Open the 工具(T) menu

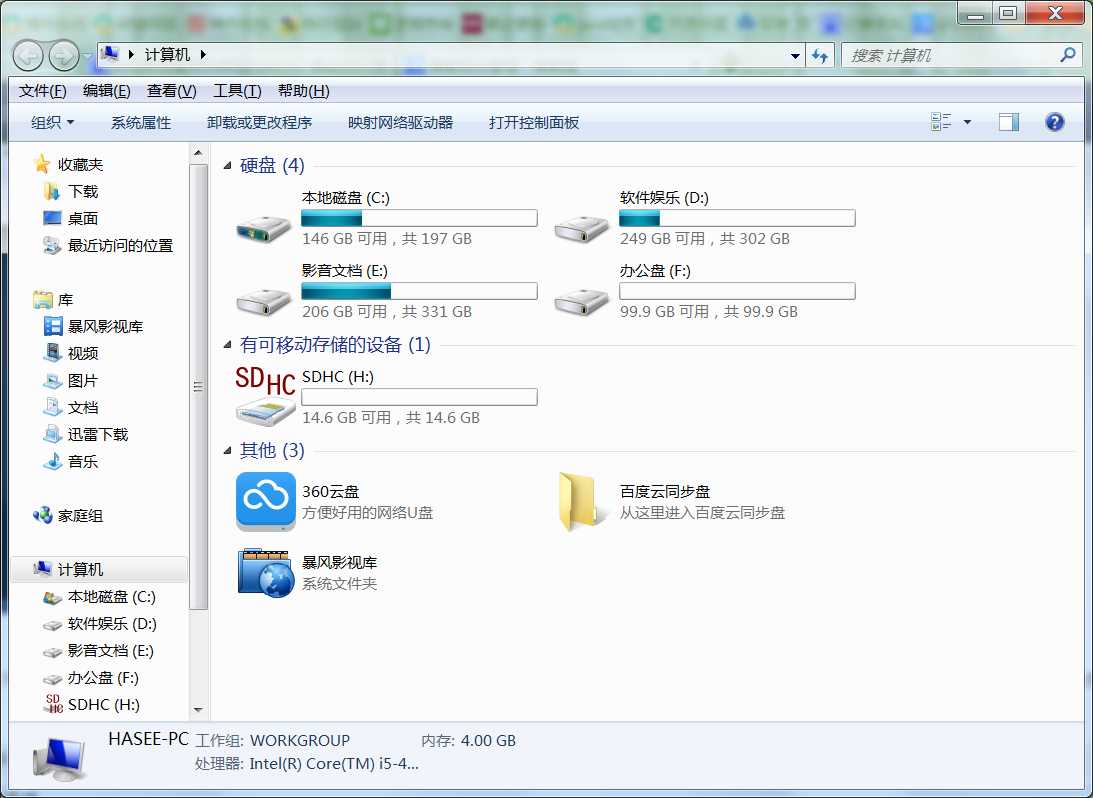237,91
